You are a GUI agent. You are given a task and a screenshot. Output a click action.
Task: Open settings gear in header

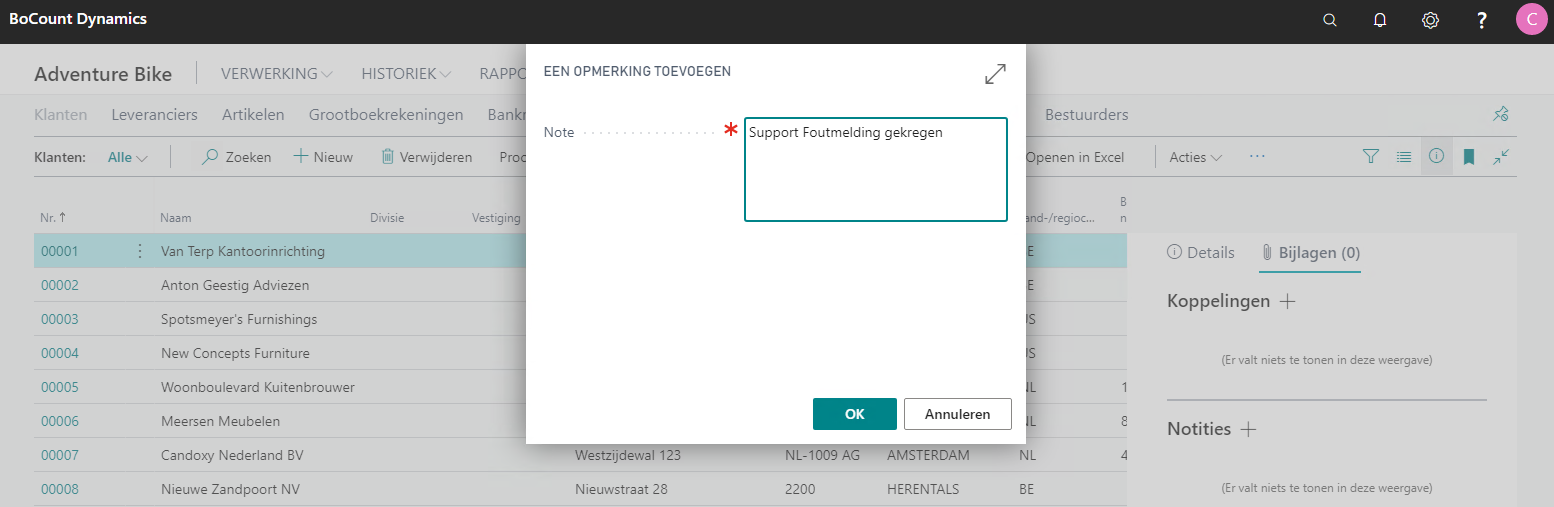coord(1430,20)
